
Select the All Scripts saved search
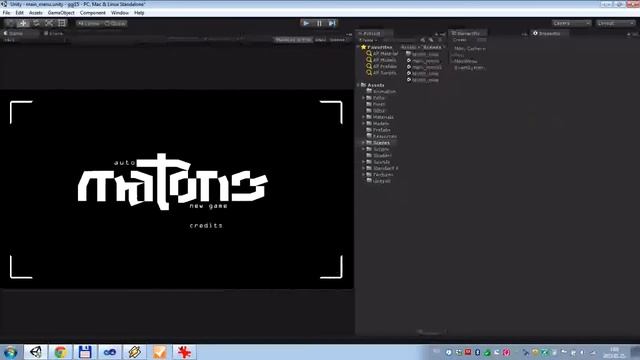point(381,73)
